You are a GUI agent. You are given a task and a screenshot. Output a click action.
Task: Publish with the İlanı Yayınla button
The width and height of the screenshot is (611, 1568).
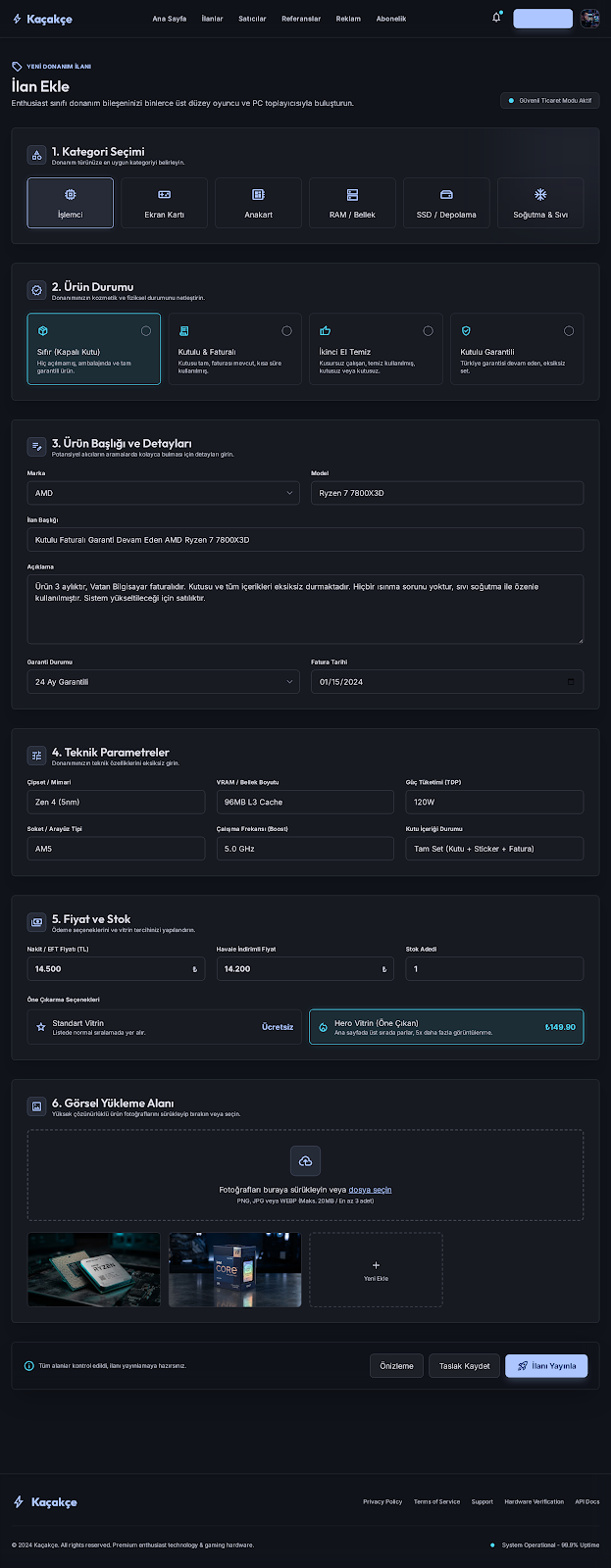click(546, 1366)
